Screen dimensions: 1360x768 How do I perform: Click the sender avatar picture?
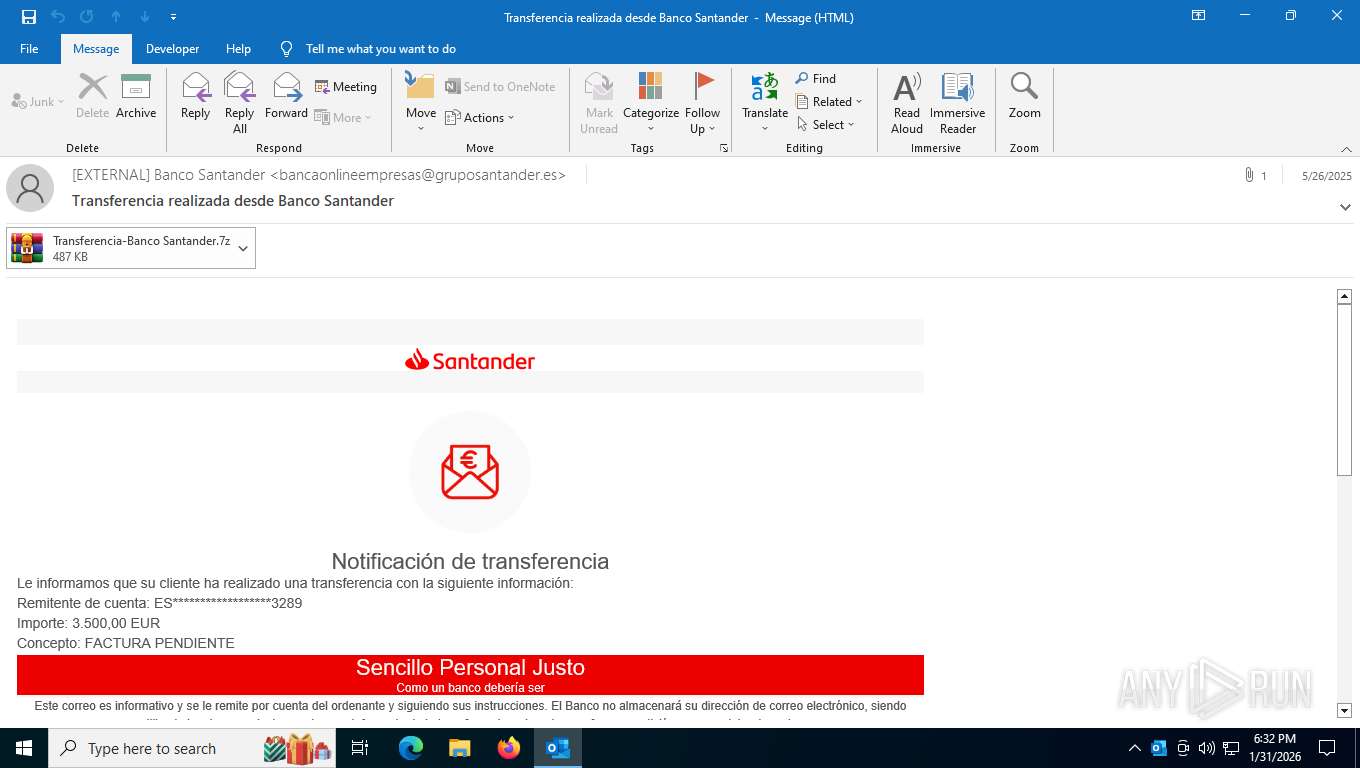click(x=30, y=188)
